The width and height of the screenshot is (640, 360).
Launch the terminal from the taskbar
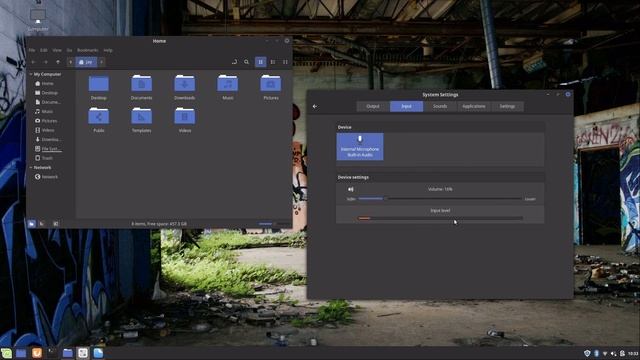click(52, 353)
